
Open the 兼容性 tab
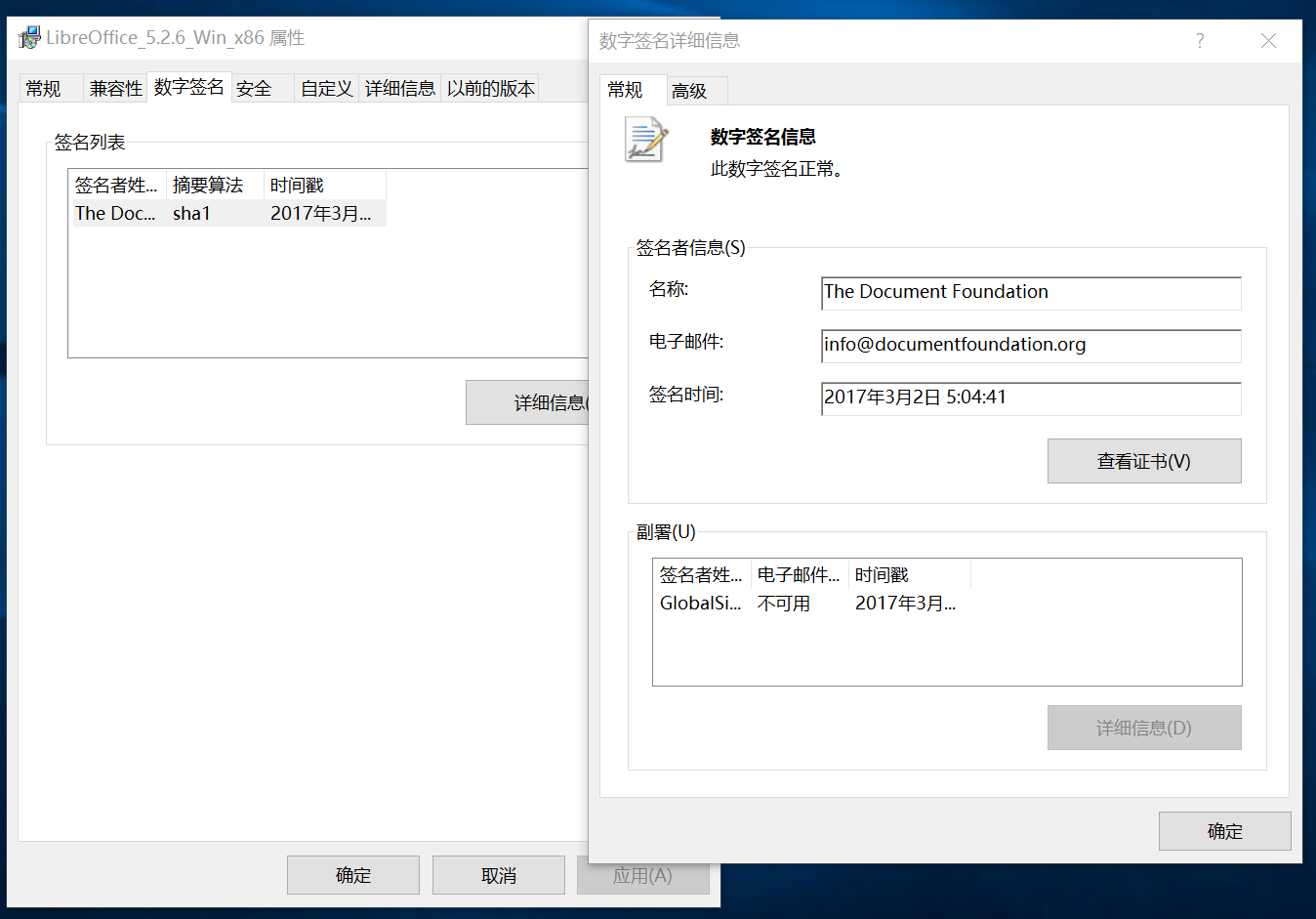(116, 89)
